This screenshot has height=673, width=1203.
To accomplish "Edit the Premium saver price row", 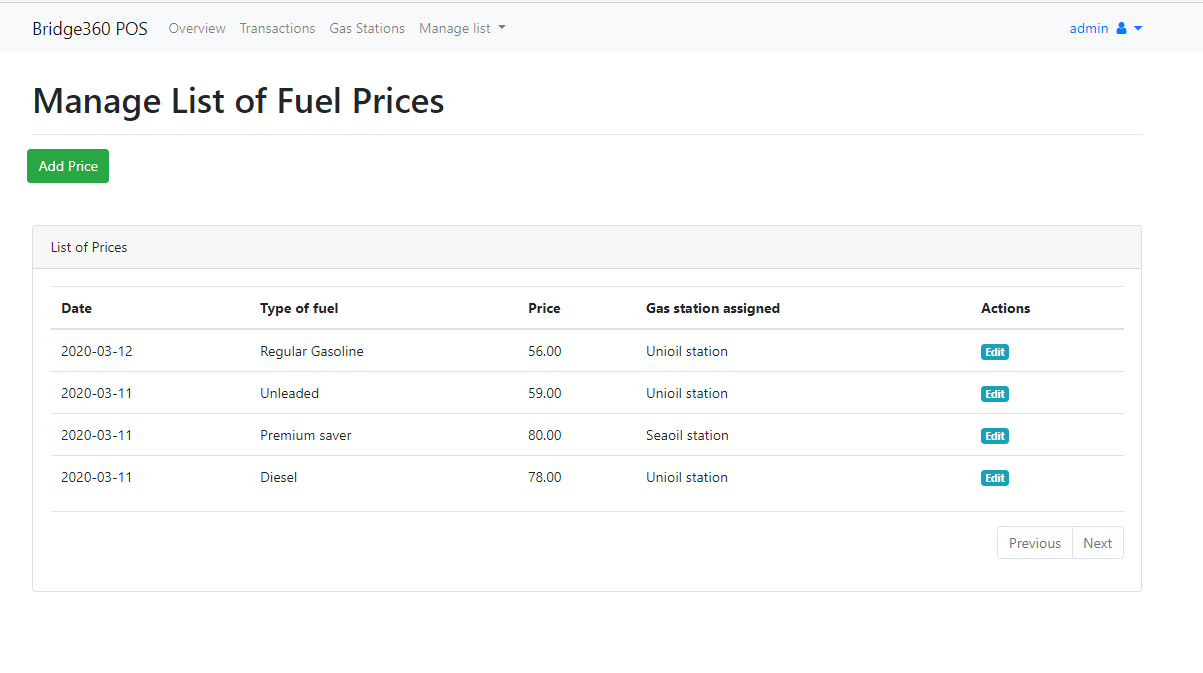I will 994,436.
